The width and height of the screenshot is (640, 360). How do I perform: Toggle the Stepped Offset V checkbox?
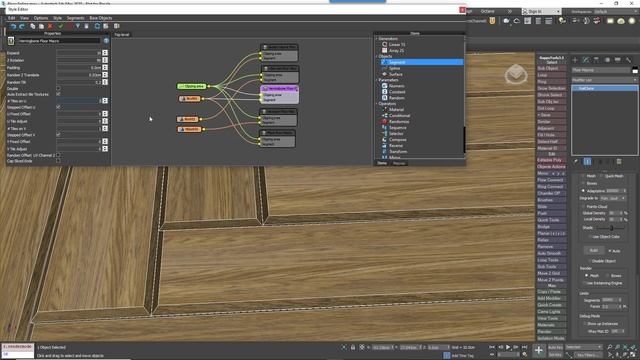[x=58, y=134]
